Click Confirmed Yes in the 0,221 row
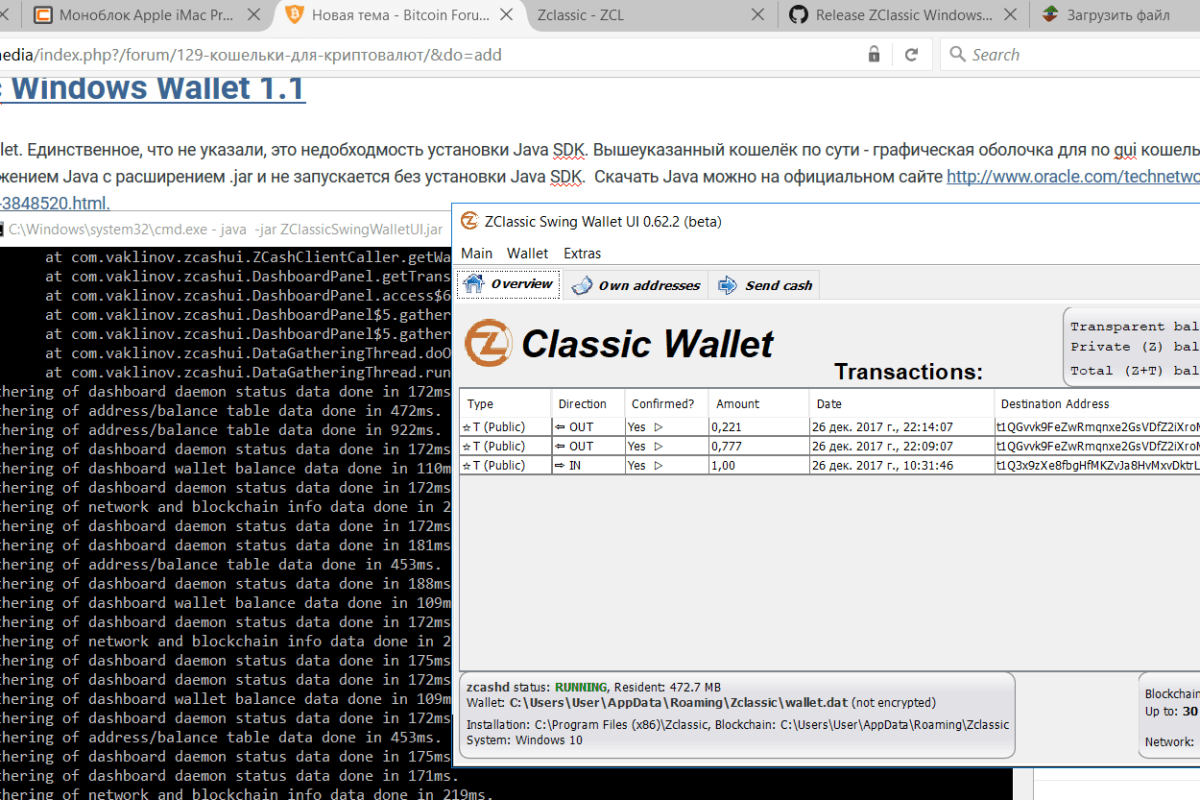The width and height of the screenshot is (1200, 800). (x=665, y=427)
